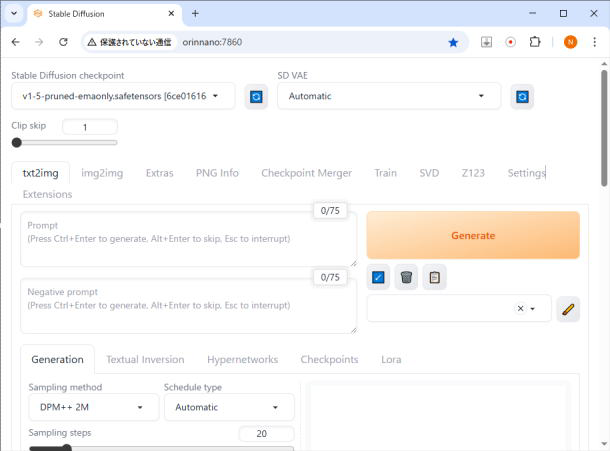
Task: Click the blue arrow read-parameters icon
Action: 379,277
